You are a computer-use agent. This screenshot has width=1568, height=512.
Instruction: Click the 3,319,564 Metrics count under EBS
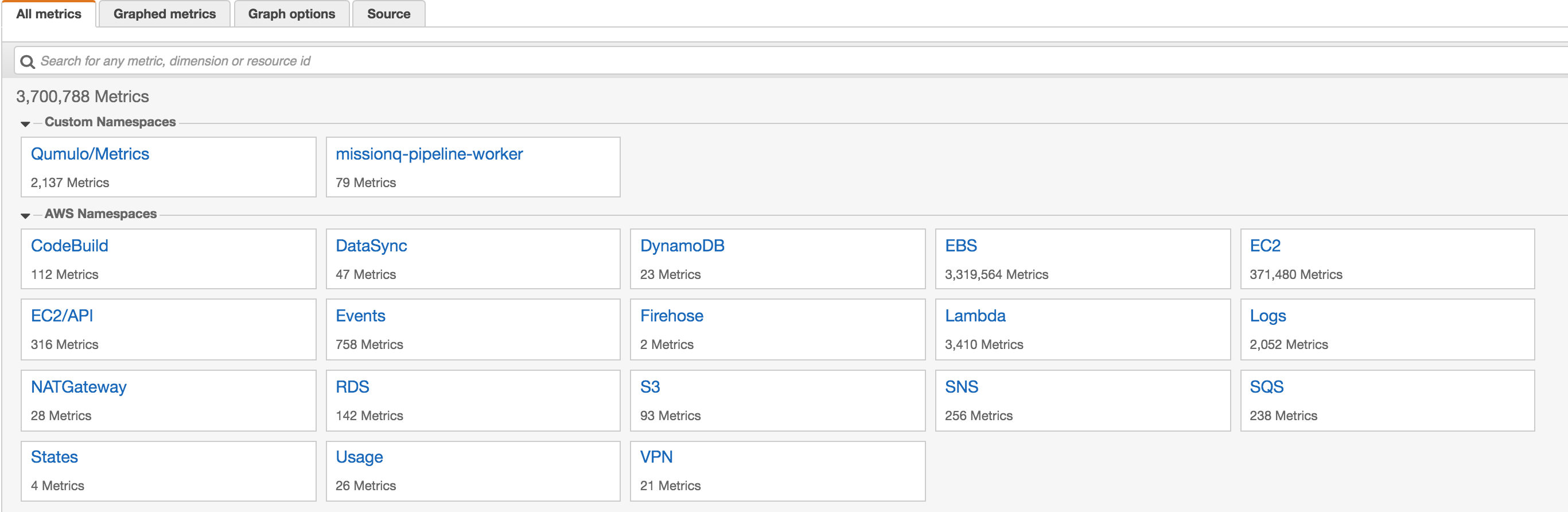click(x=997, y=274)
